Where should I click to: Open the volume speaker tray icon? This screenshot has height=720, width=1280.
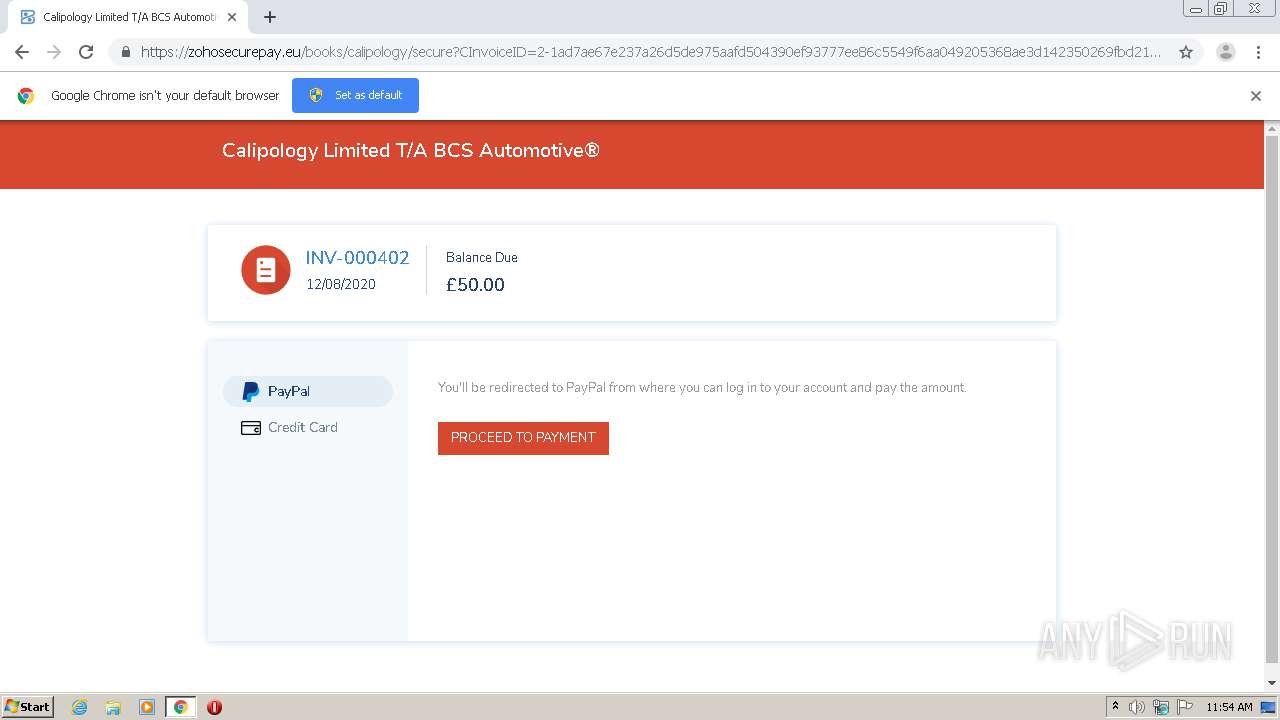click(1137, 707)
